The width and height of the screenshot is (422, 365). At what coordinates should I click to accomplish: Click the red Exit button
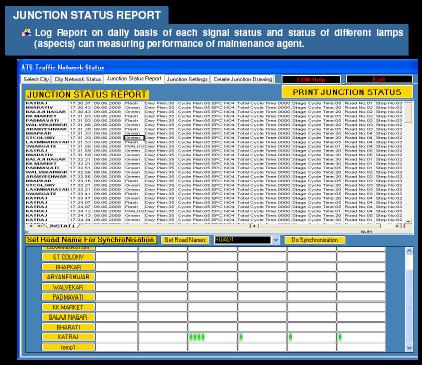pyautogui.click(x=379, y=79)
